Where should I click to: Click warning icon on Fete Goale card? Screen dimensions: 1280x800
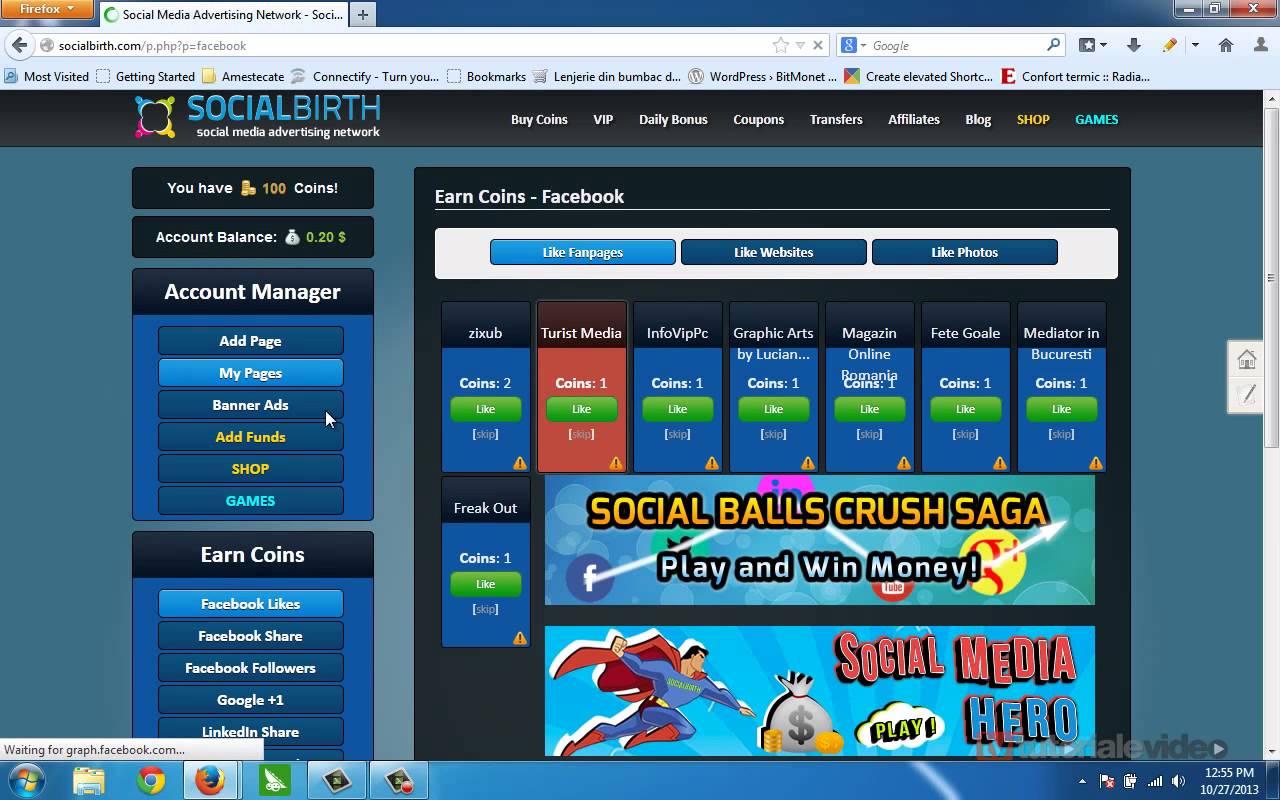pyautogui.click(x=1000, y=463)
